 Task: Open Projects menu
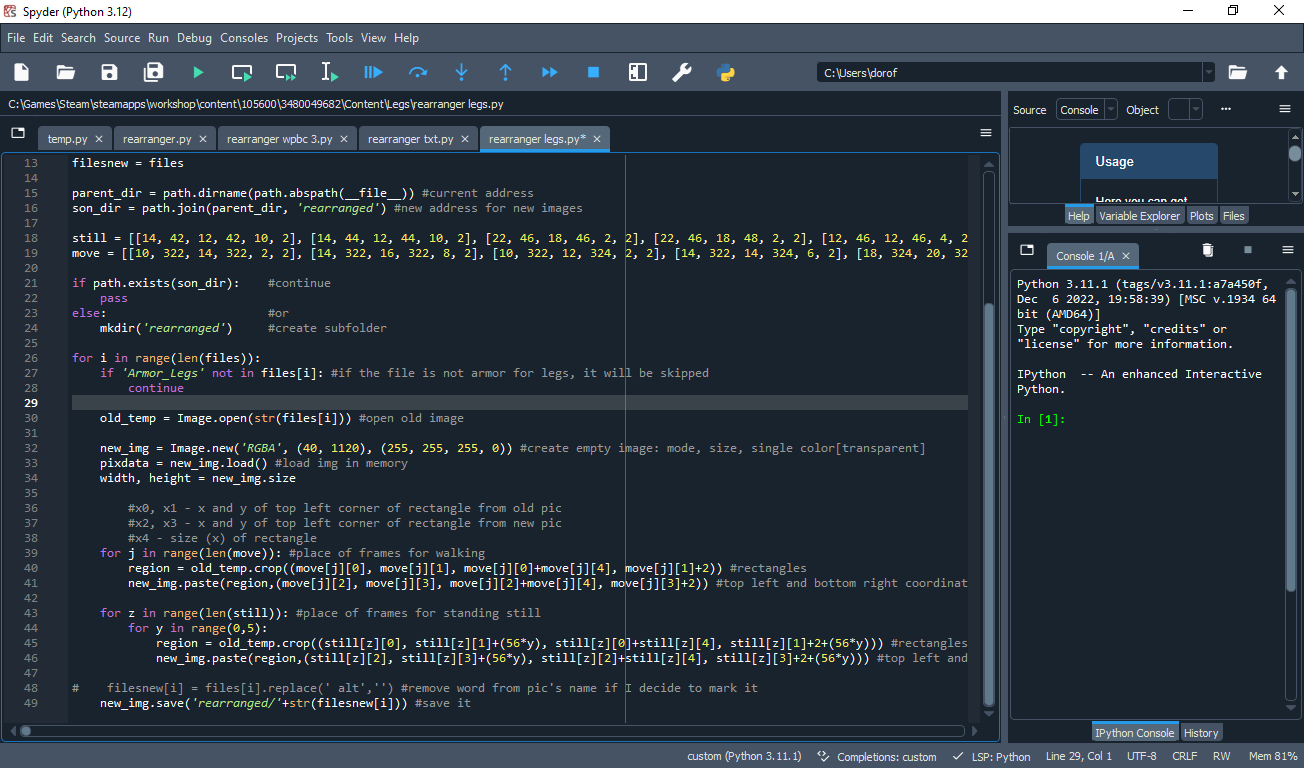(297, 38)
